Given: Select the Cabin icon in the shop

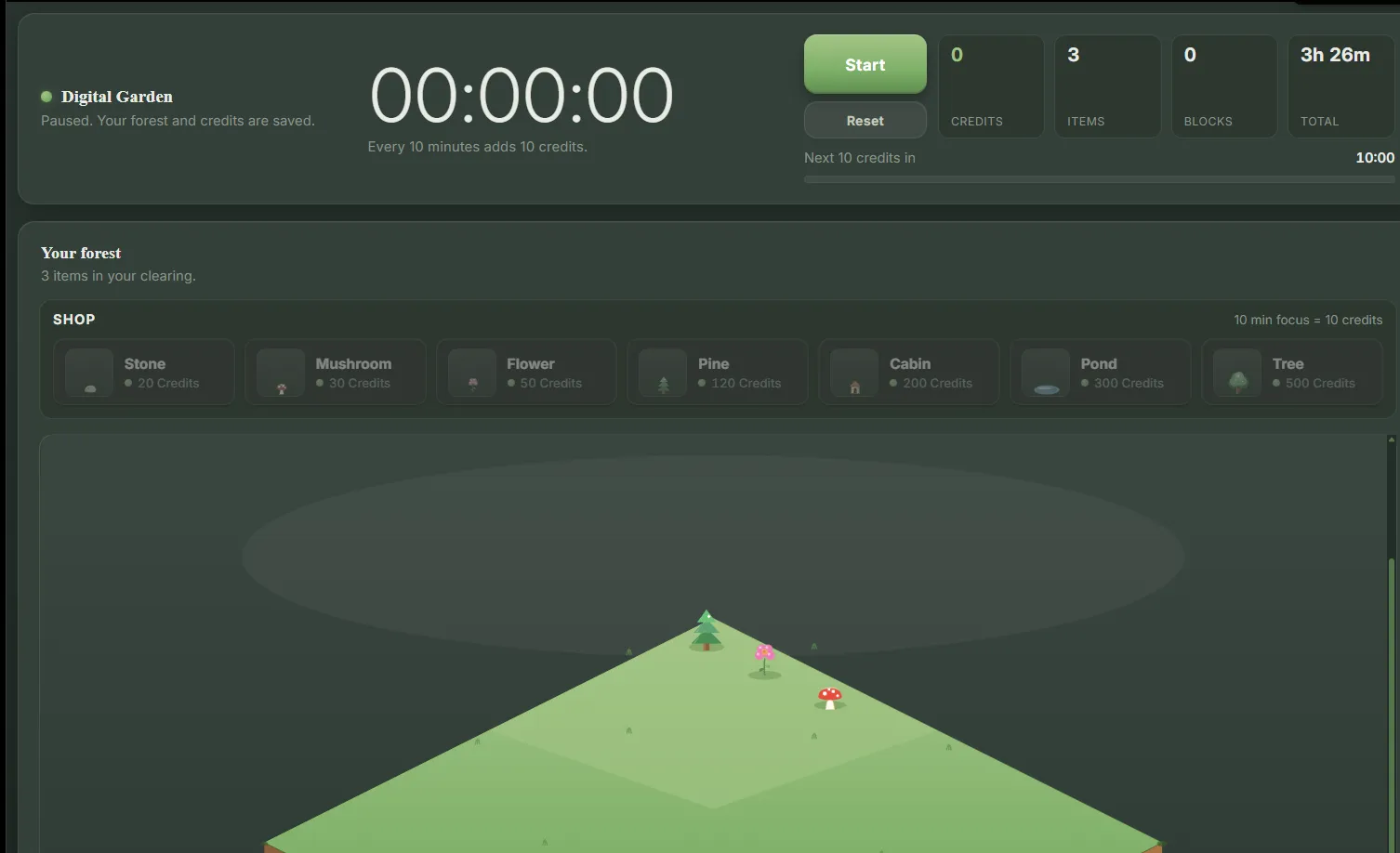Looking at the screenshot, I should 854,373.
